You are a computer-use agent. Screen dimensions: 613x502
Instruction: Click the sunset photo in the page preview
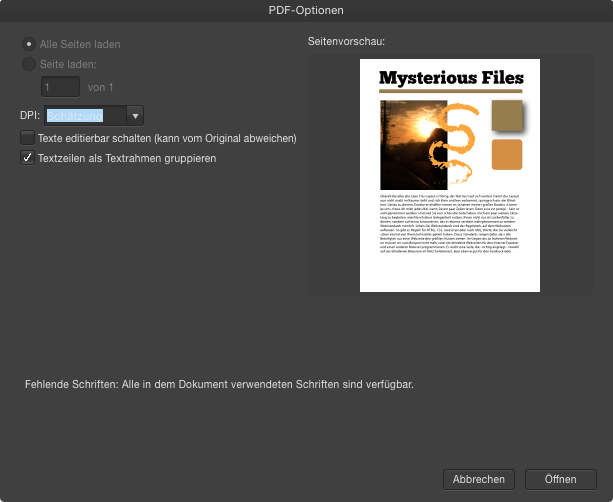tap(412, 143)
